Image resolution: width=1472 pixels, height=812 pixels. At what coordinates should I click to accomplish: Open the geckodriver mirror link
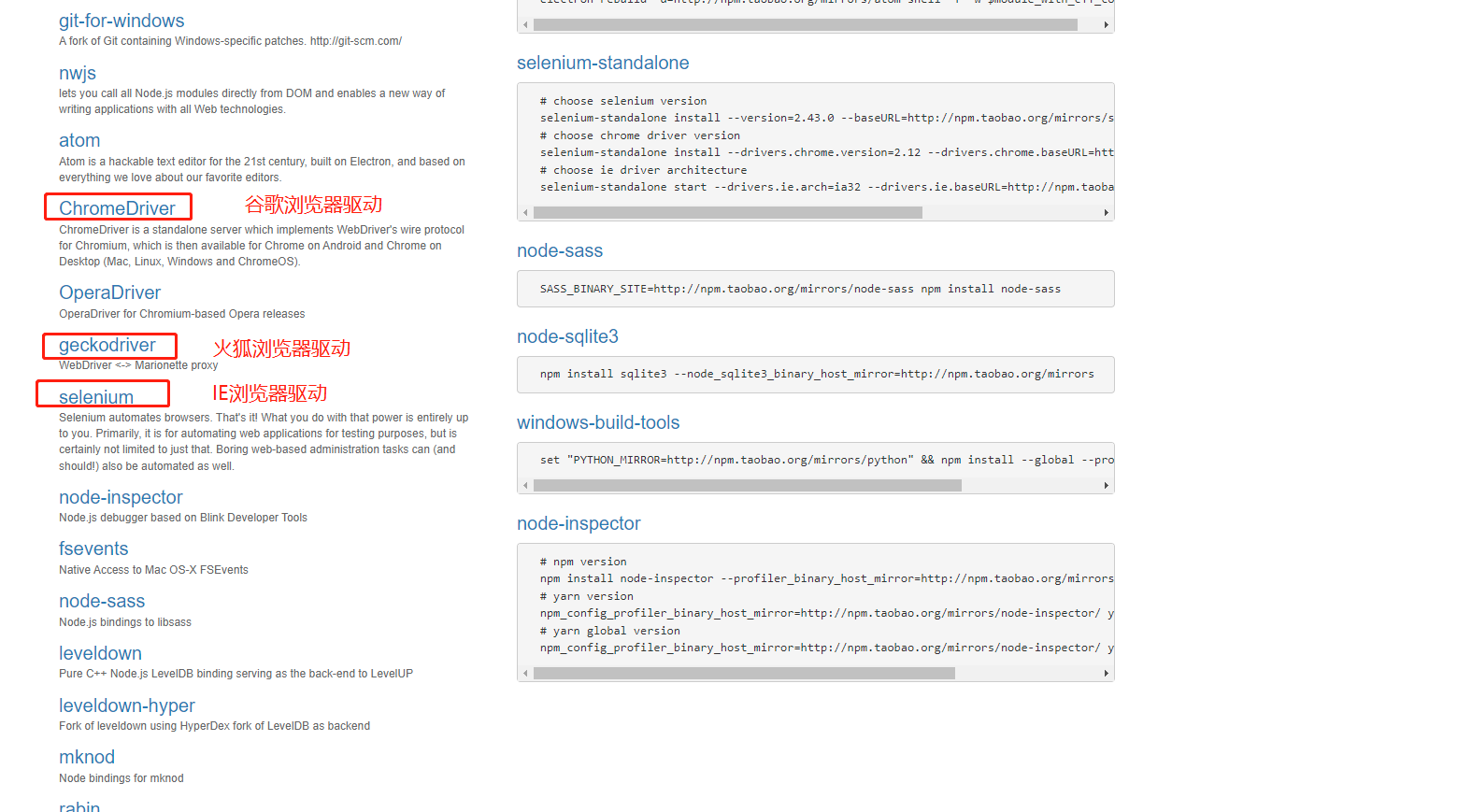107,345
